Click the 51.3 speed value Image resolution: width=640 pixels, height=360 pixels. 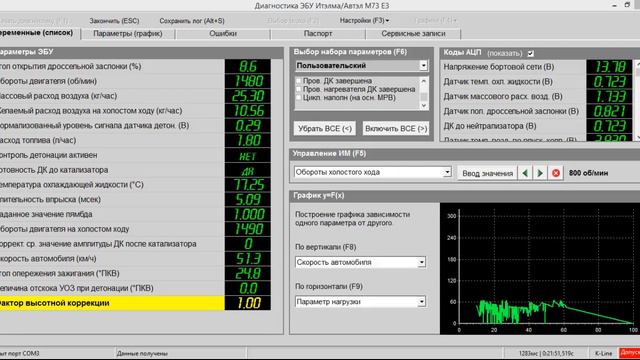(x=248, y=259)
